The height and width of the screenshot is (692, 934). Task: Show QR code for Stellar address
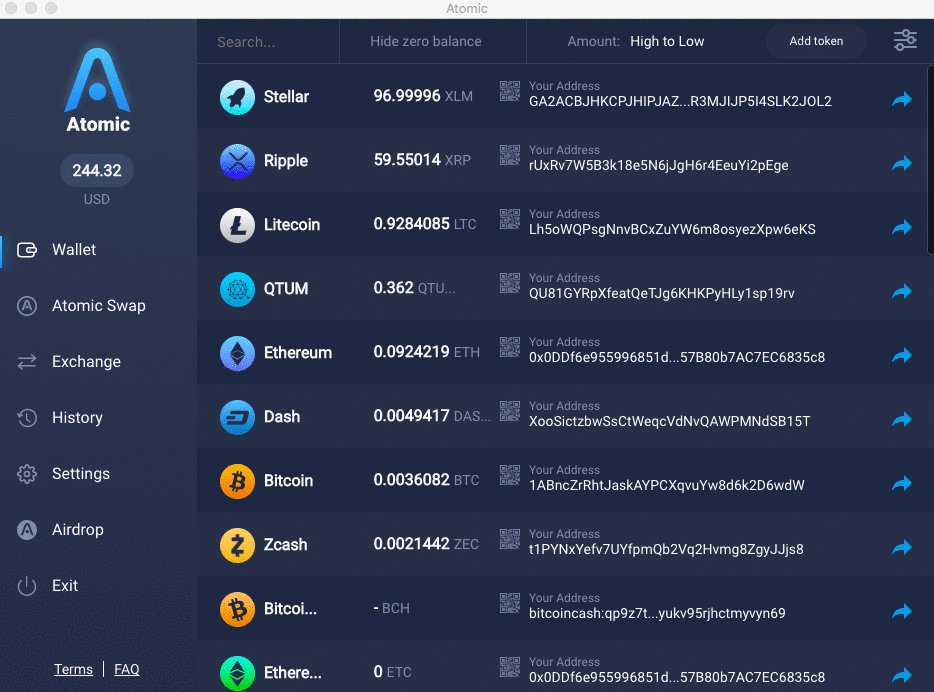tap(509, 91)
